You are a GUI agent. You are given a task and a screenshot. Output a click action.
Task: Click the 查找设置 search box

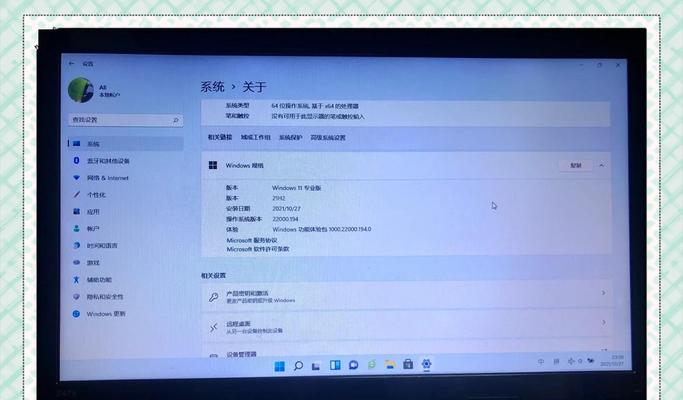(x=125, y=120)
